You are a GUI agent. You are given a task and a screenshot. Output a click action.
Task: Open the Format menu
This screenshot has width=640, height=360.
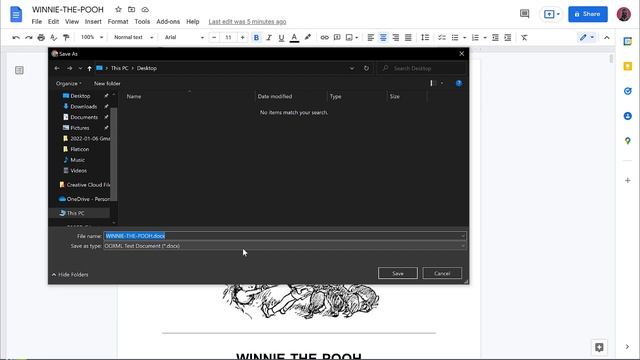click(x=118, y=22)
